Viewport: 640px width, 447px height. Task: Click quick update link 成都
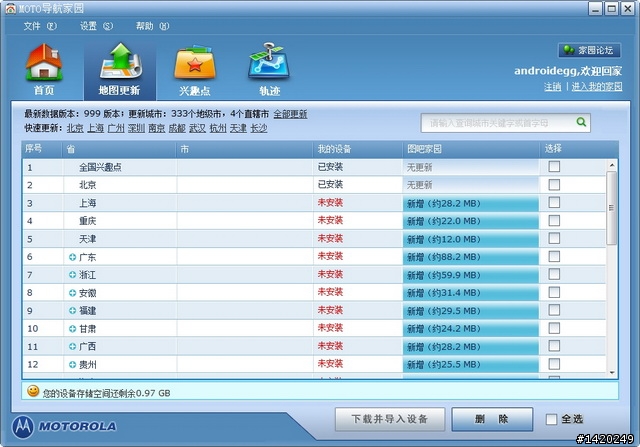[x=177, y=128]
